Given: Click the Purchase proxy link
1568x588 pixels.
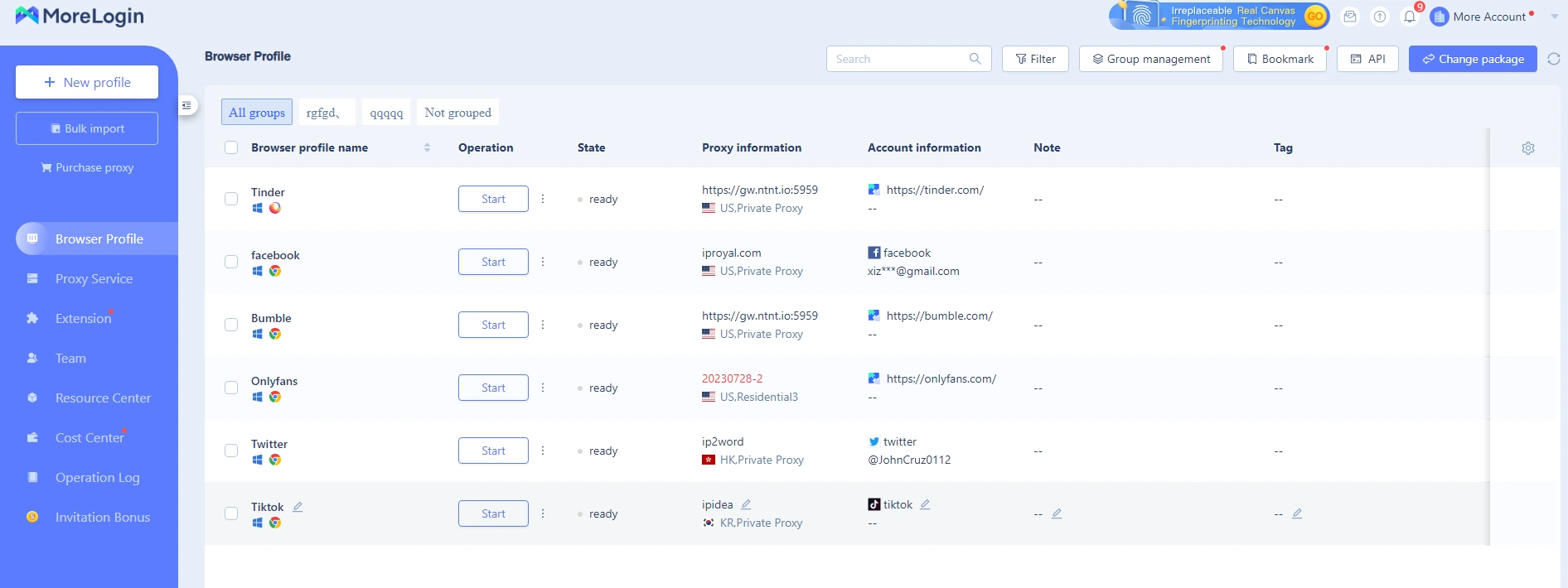Looking at the screenshot, I should click(87, 167).
